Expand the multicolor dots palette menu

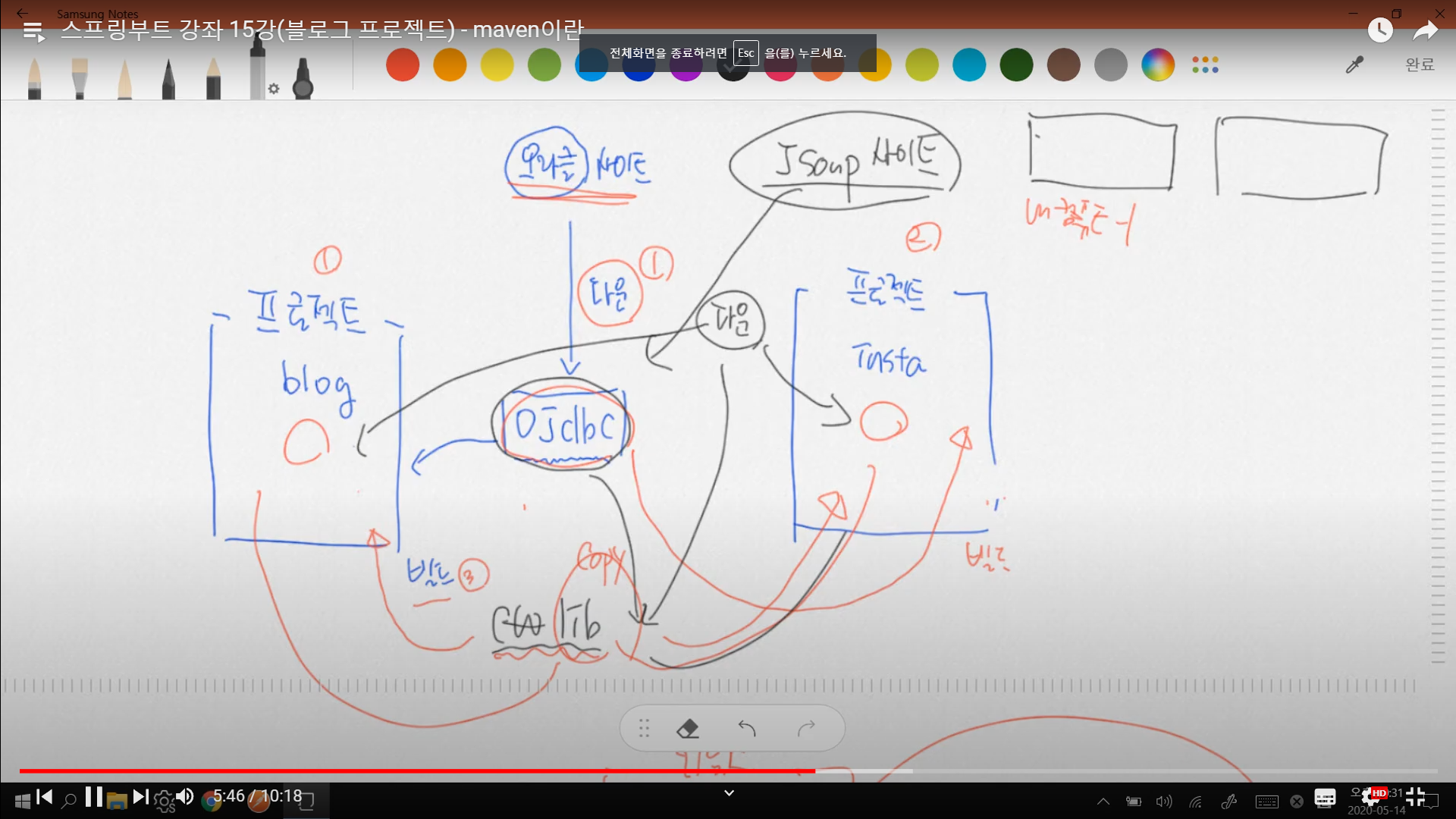pos(1205,64)
